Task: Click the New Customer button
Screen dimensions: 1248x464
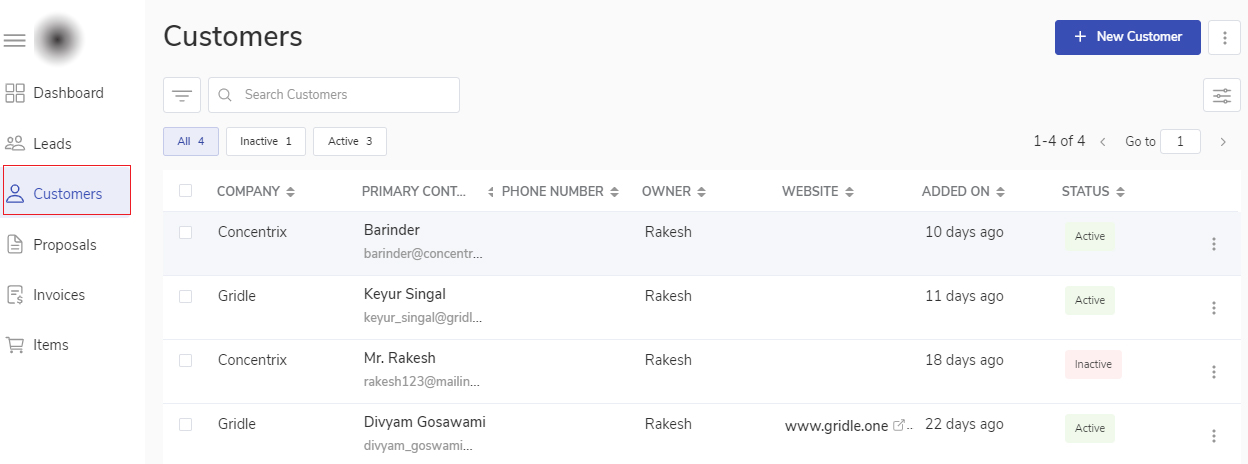Action: click(1127, 37)
